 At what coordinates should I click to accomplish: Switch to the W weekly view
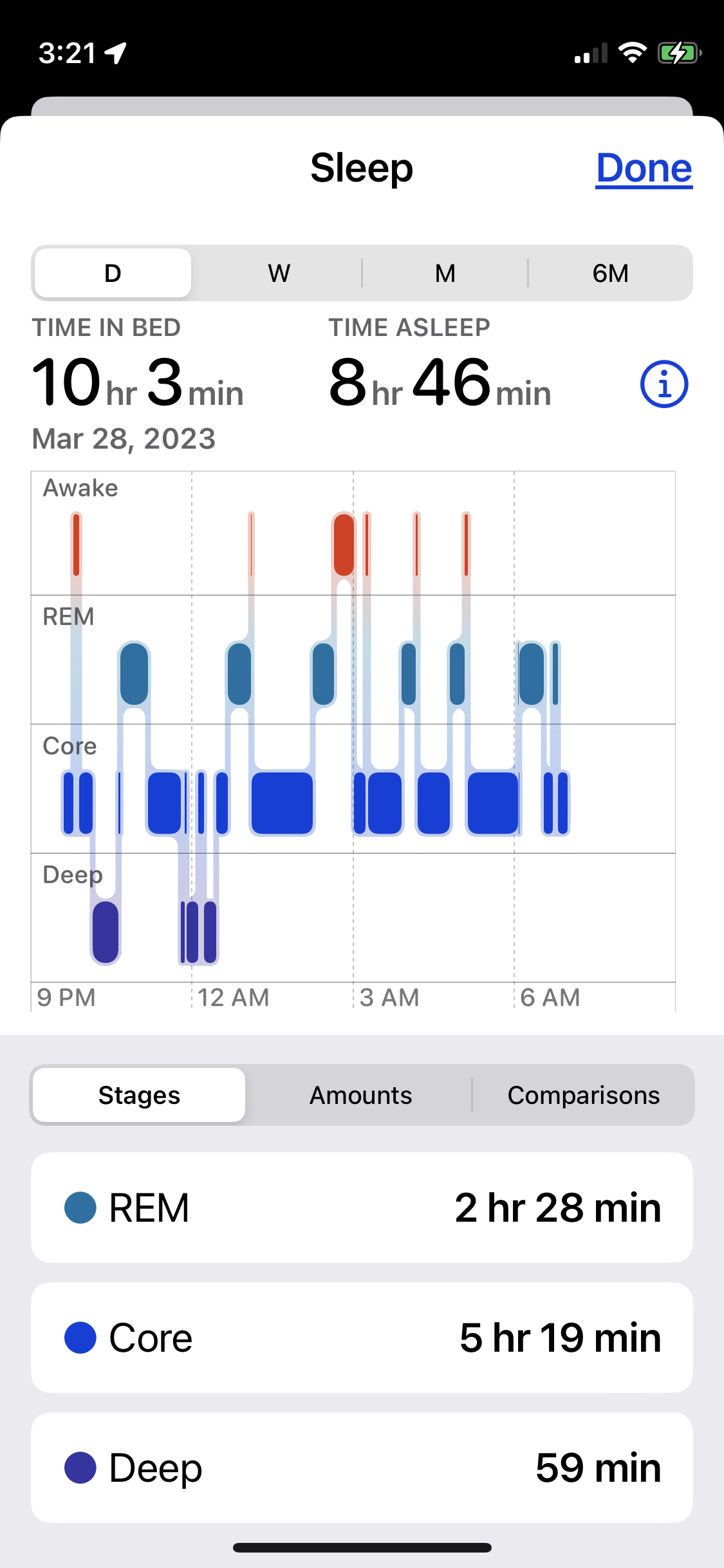[279, 274]
